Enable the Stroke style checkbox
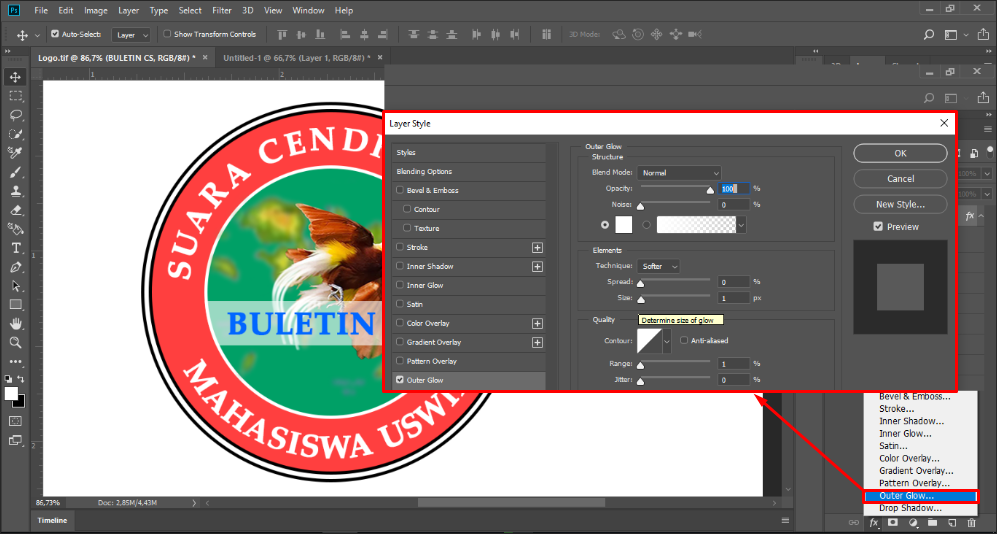Screen dimensions: 997x534 (x=399, y=247)
